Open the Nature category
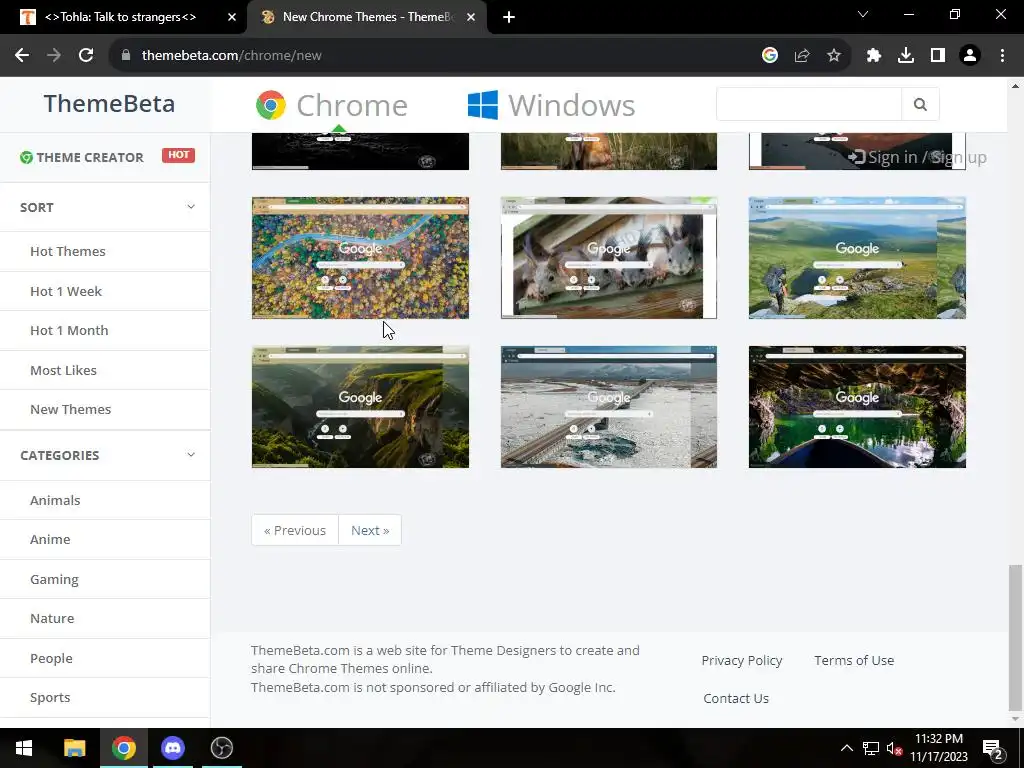Screen dimensions: 1024x768 [52, 618]
